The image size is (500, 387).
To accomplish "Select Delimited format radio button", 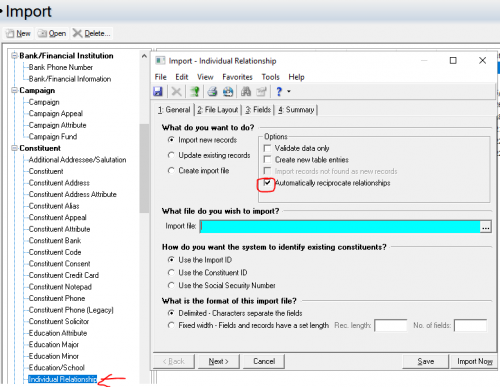I will pos(171,313).
